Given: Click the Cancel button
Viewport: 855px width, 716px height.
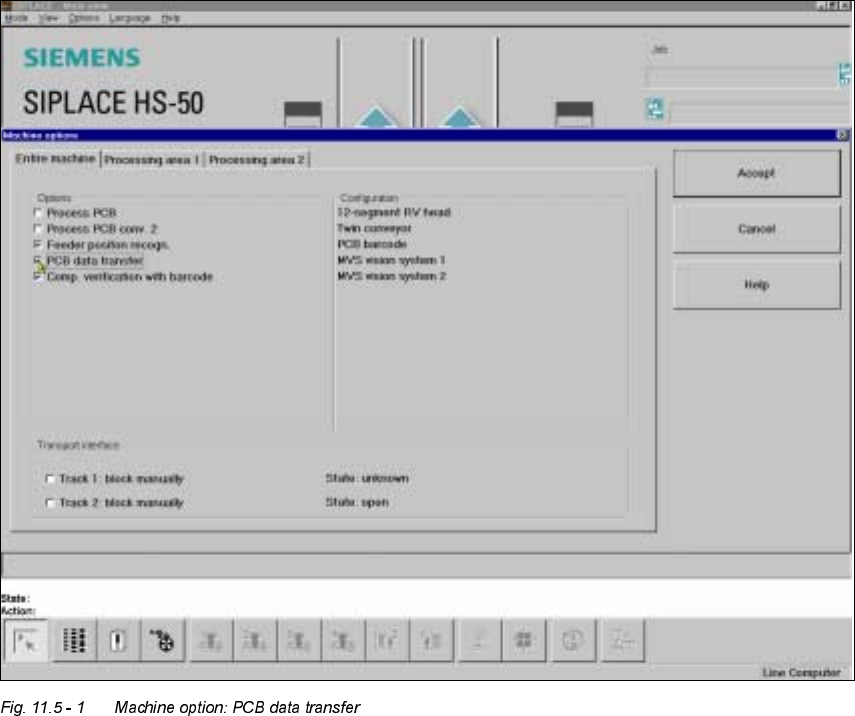Looking at the screenshot, I should click(756, 229).
